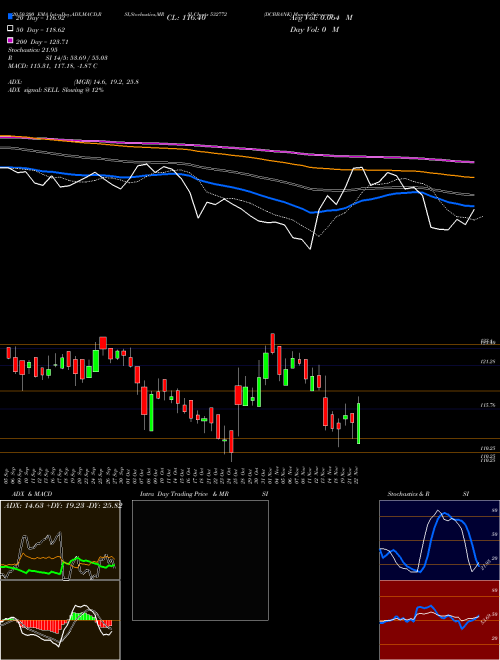The height and width of the screenshot is (660, 500).
Task: Click the 'ADX: 14.63 +DY: 19.23' readout
Action: click(x=63, y=506)
